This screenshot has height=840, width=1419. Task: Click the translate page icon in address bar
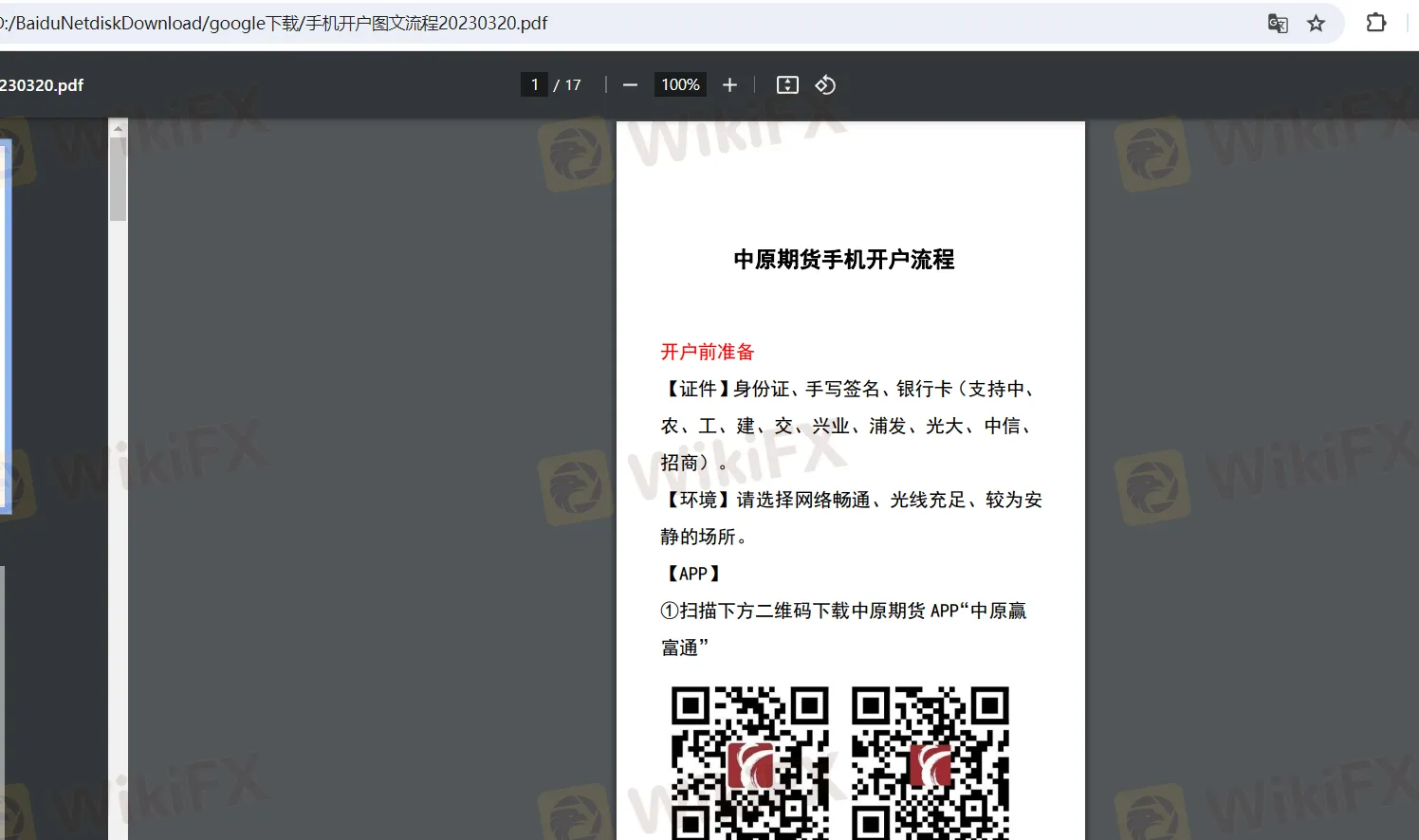1278,24
